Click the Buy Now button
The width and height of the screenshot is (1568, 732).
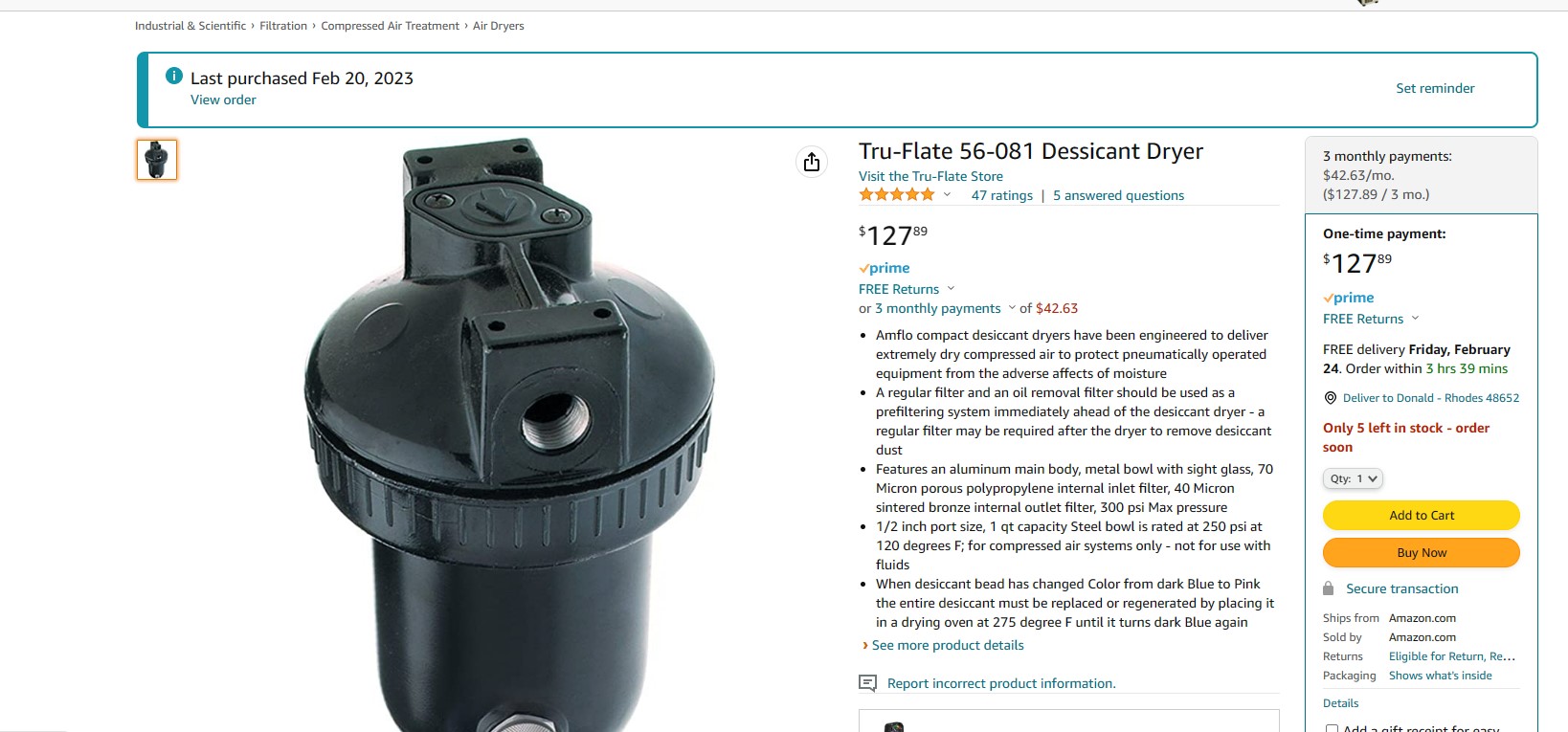[1422, 553]
